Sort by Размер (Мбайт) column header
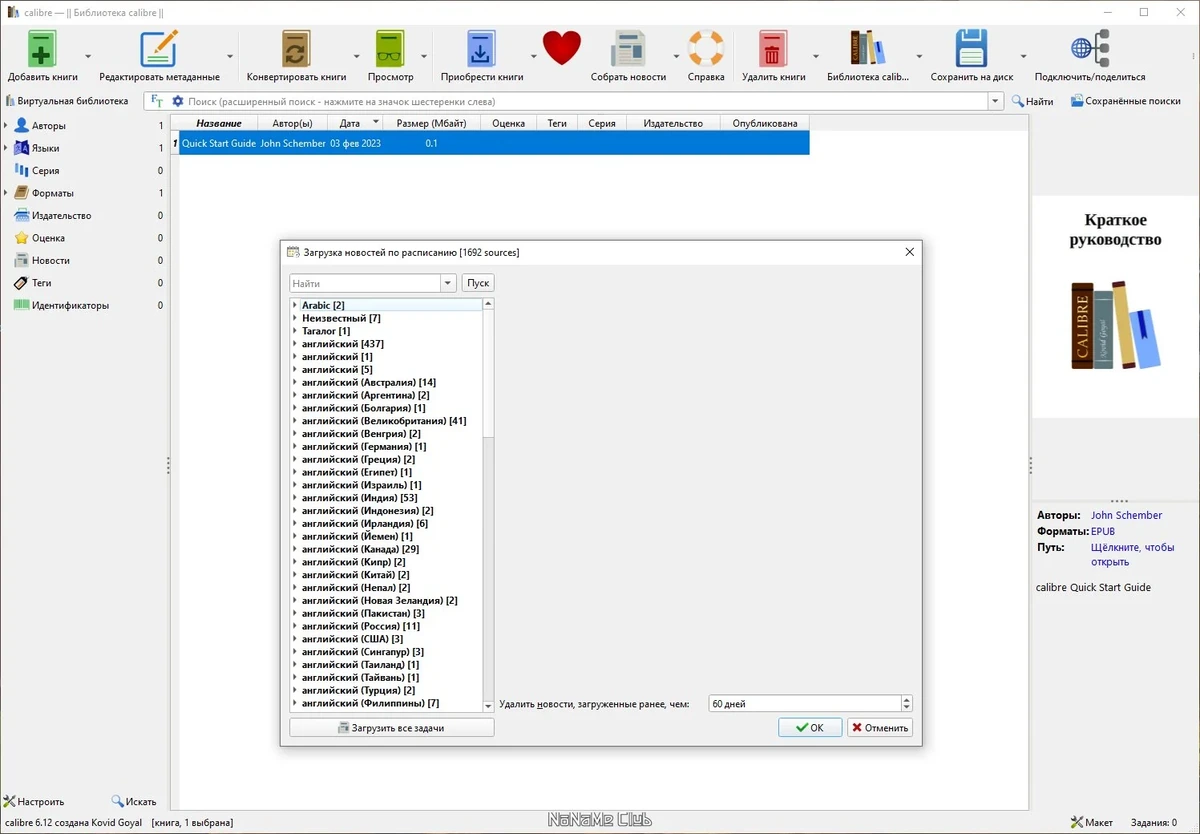Viewport: 1200px width, 834px height. (x=432, y=123)
